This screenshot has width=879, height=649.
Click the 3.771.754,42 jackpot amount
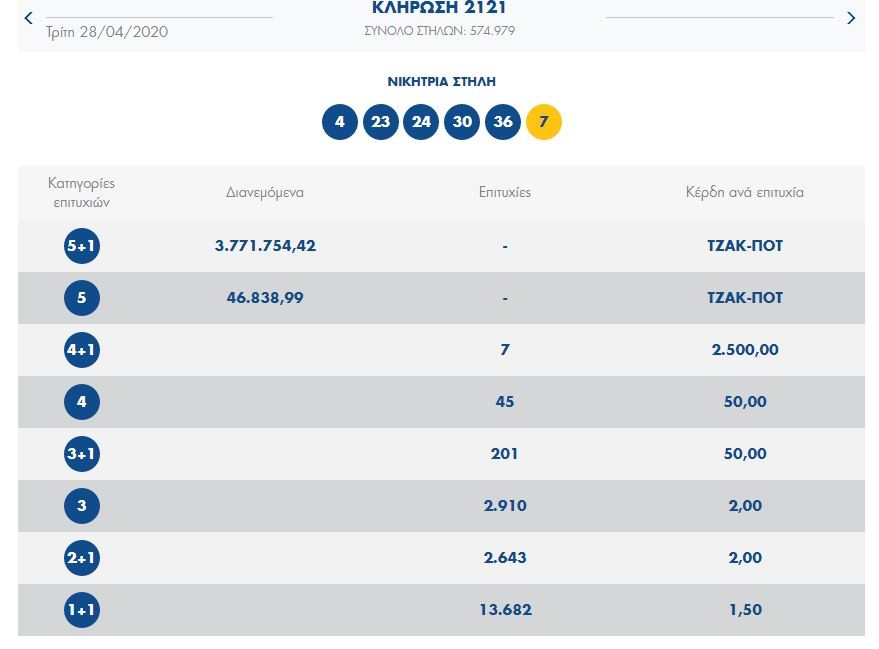click(265, 246)
